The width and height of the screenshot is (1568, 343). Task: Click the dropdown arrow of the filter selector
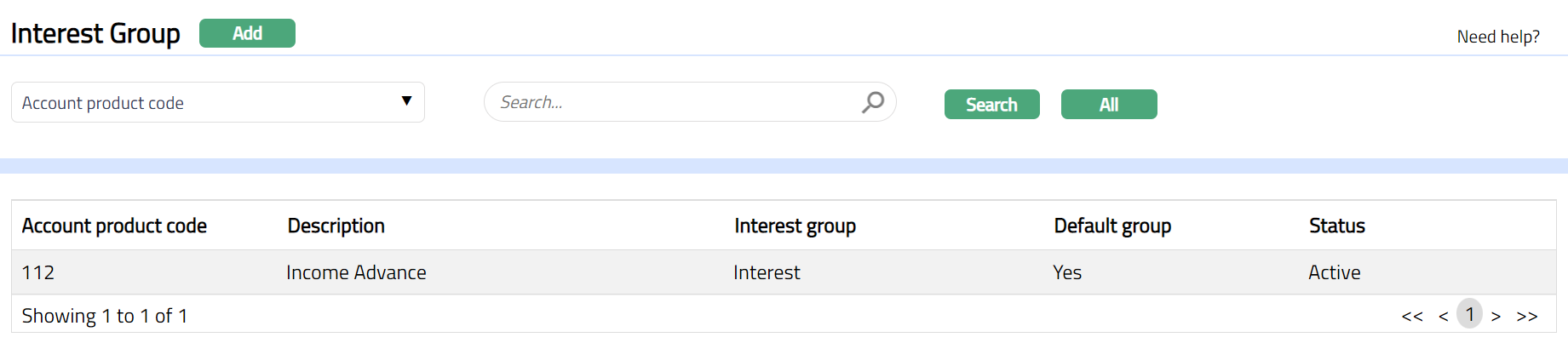click(406, 101)
